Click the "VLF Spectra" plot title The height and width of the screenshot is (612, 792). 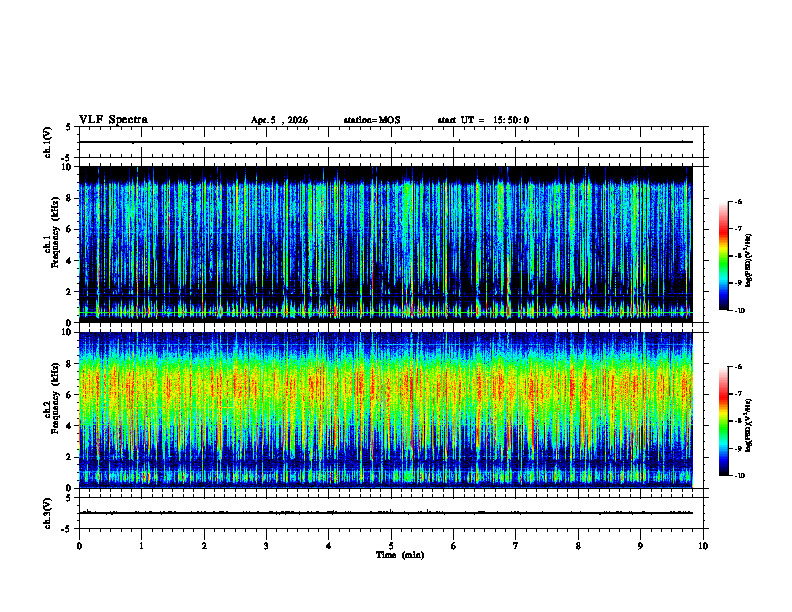(x=113, y=120)
